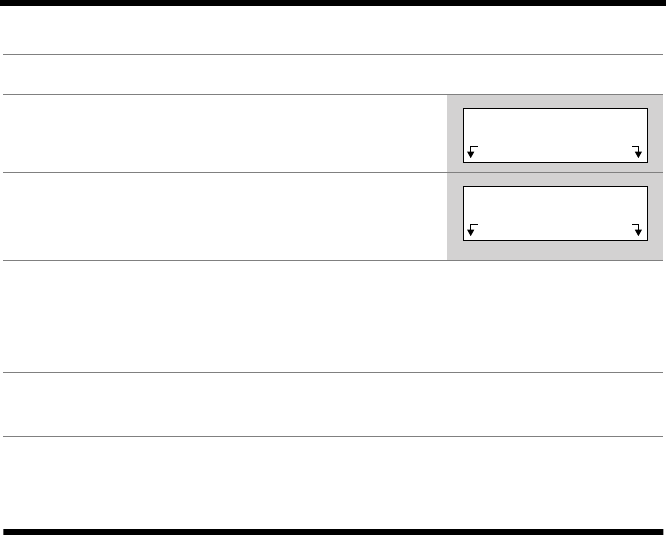Click the right down-arrow in the upper display box

(x=637, y=152)
